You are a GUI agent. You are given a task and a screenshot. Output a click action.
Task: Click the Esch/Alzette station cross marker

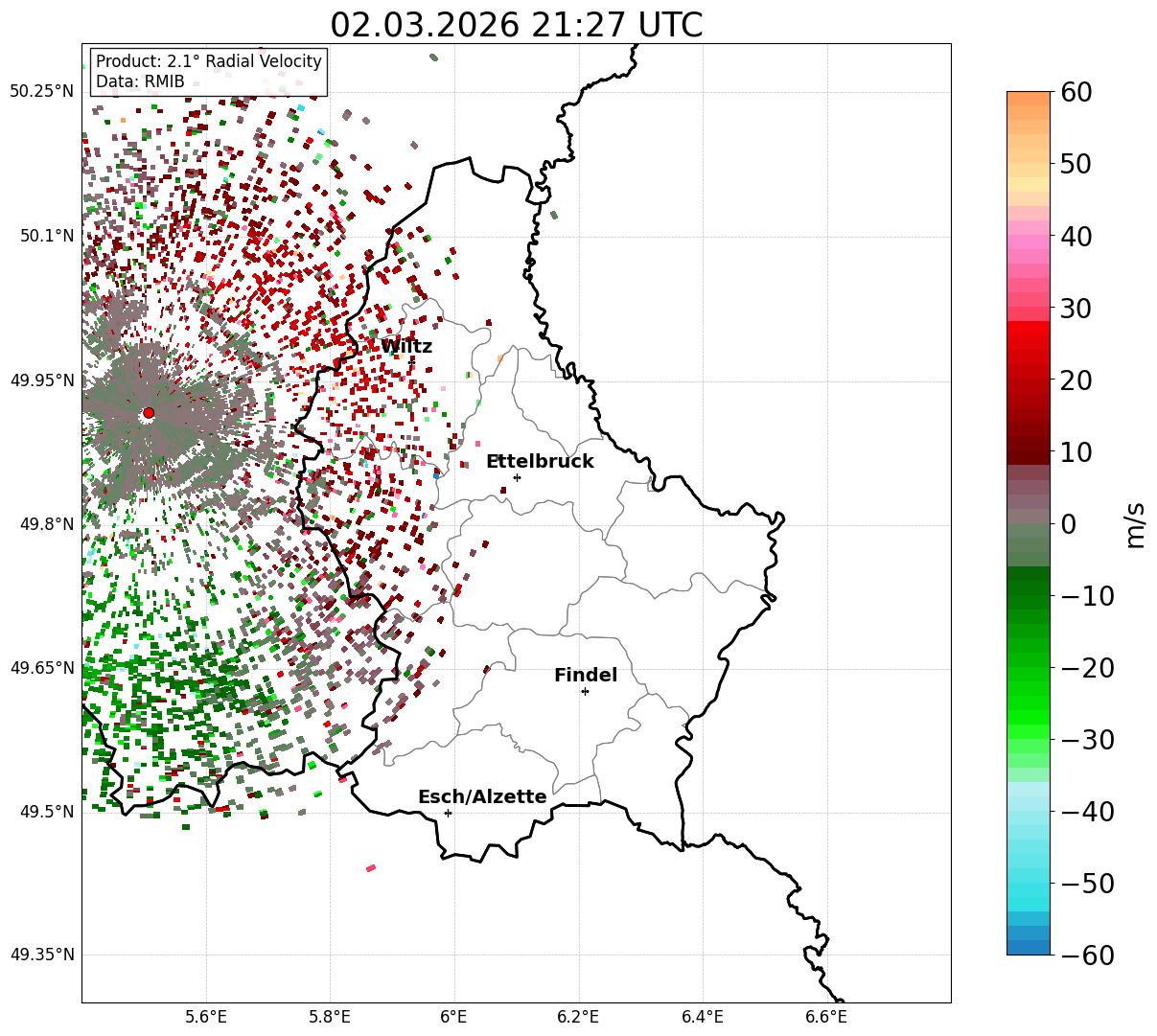click(448, 813)
